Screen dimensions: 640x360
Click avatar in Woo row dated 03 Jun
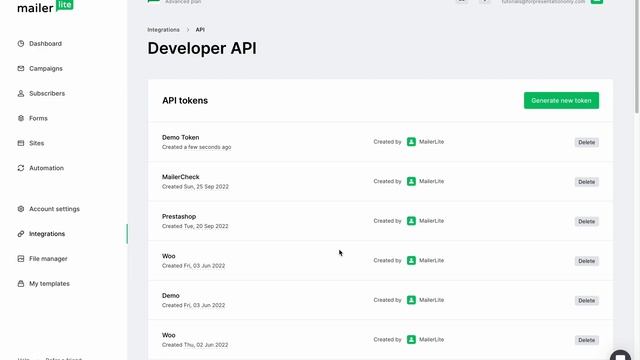pos(411,260)
